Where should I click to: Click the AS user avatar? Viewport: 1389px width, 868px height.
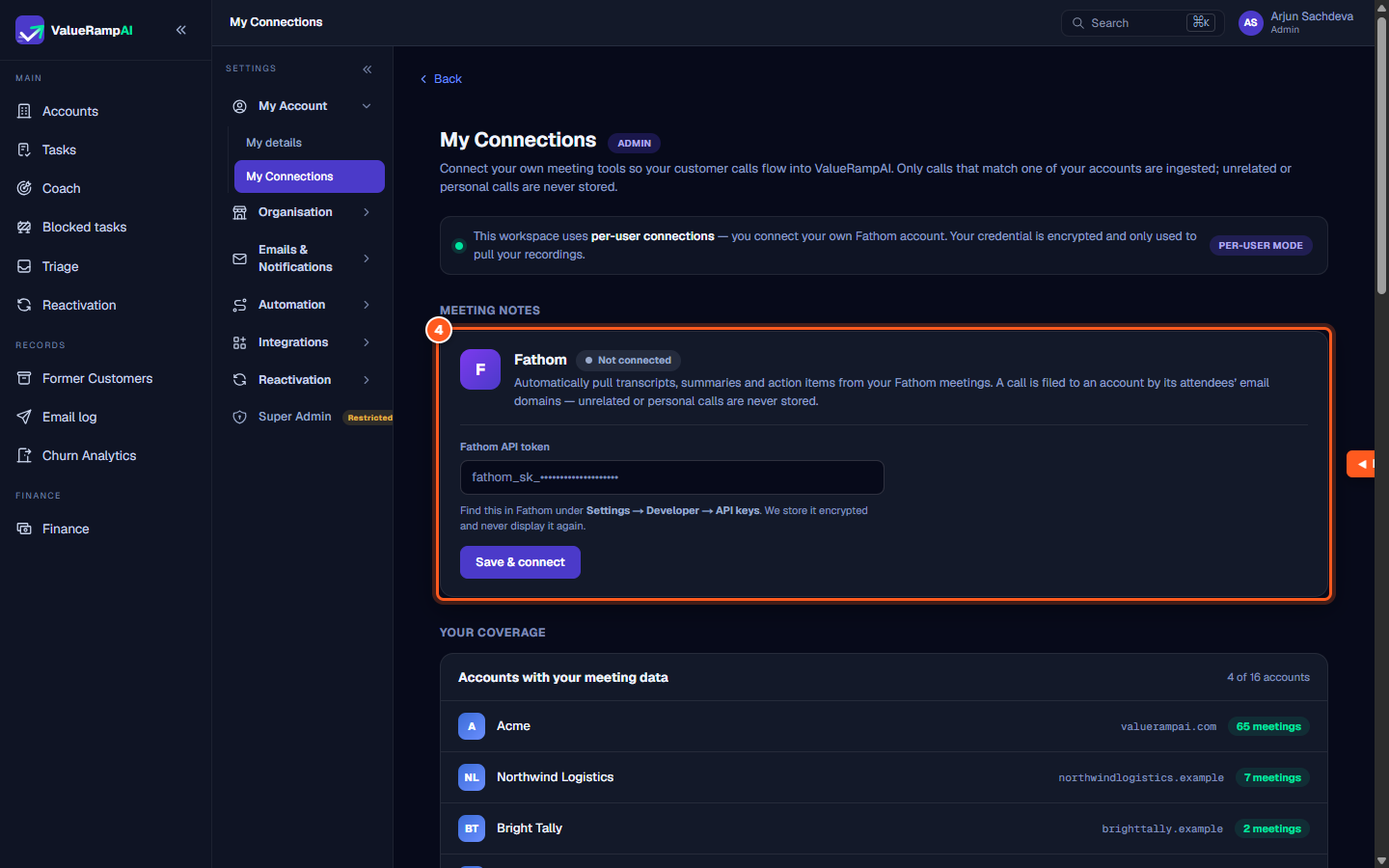coord(1251,23)
